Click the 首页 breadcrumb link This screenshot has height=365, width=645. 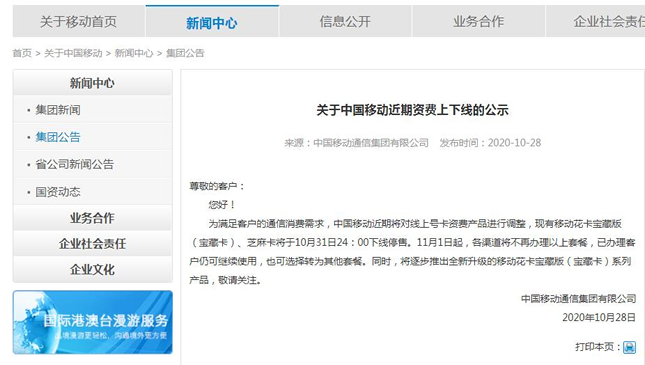22,53
